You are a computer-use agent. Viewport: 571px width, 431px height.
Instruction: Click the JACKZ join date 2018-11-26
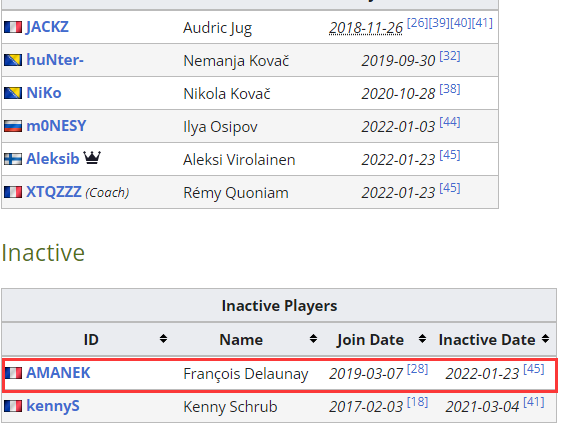pos(366,28)
